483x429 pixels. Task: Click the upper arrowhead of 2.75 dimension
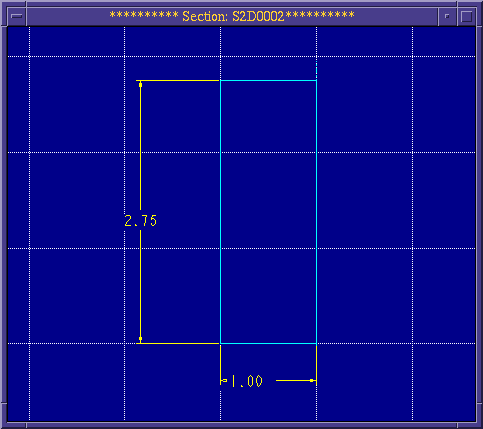[x=140, y=85]
